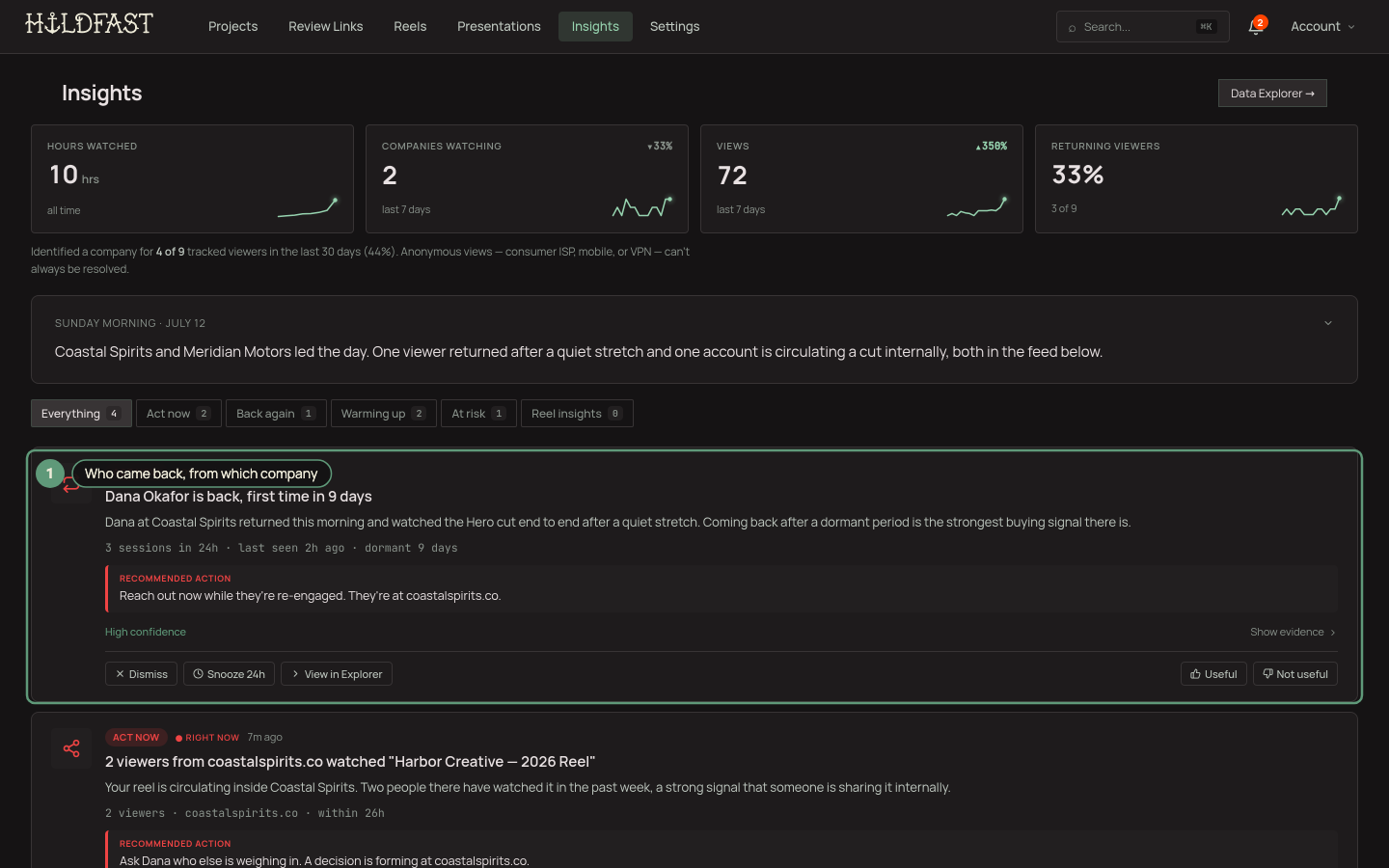Go to Presentations
This screenshot has width=1389, height=868.
499,27
